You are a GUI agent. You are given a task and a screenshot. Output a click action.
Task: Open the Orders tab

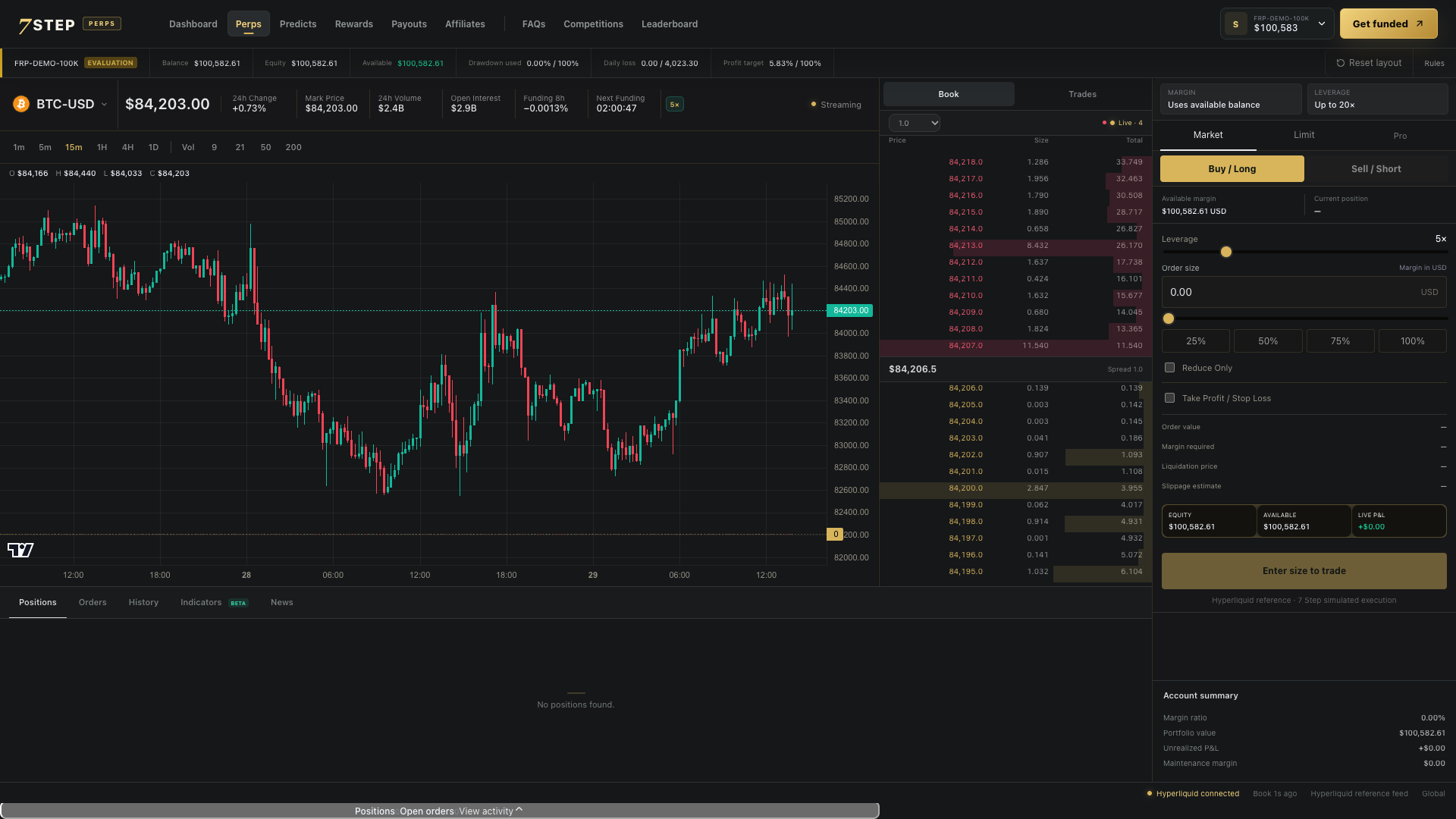93,602
